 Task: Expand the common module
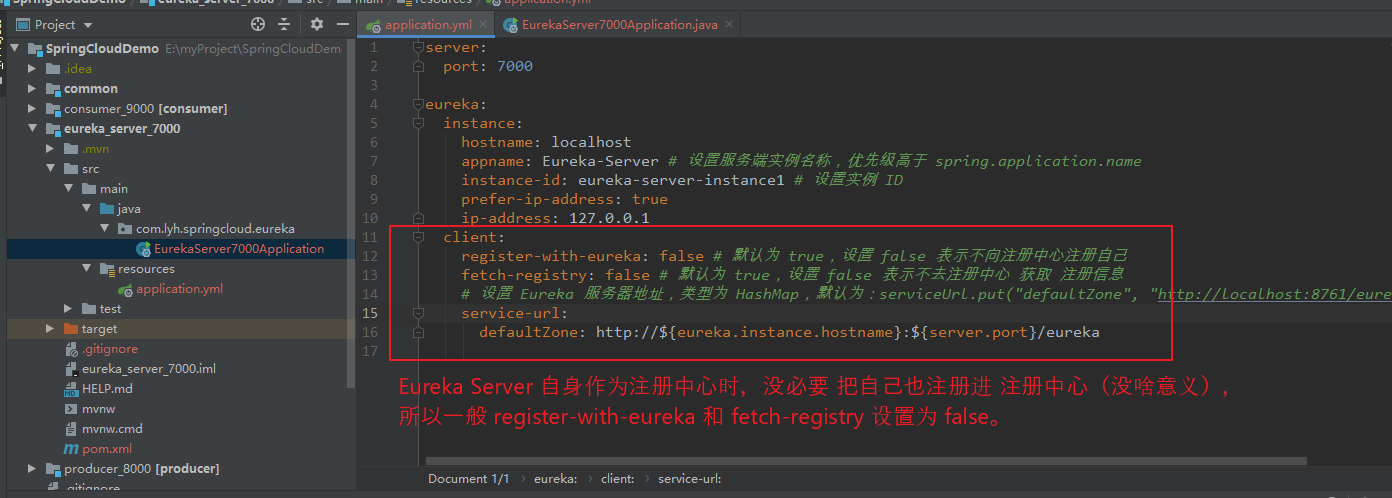pos(33,89)
